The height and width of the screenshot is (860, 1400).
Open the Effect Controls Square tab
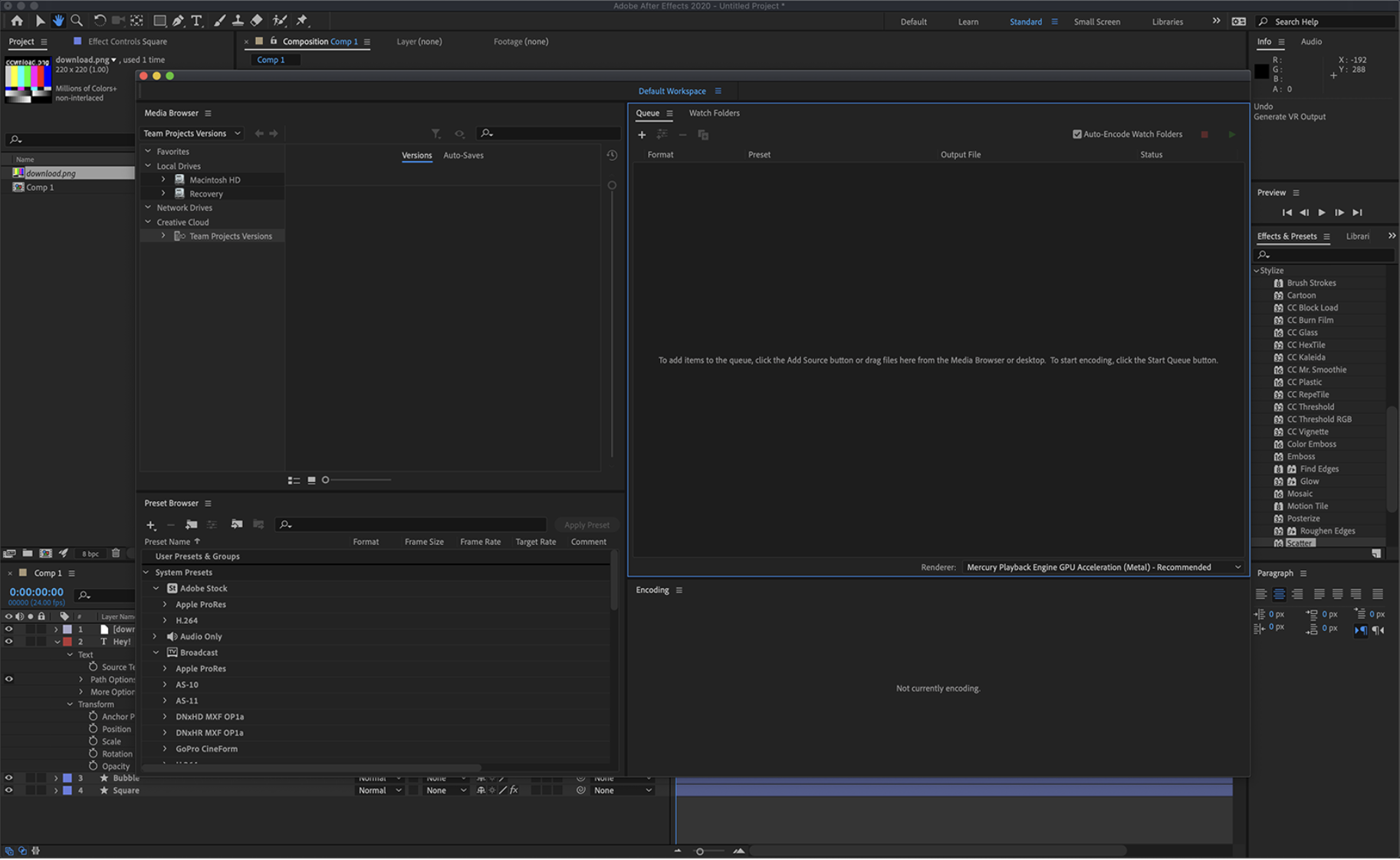(x=127, y=41)
